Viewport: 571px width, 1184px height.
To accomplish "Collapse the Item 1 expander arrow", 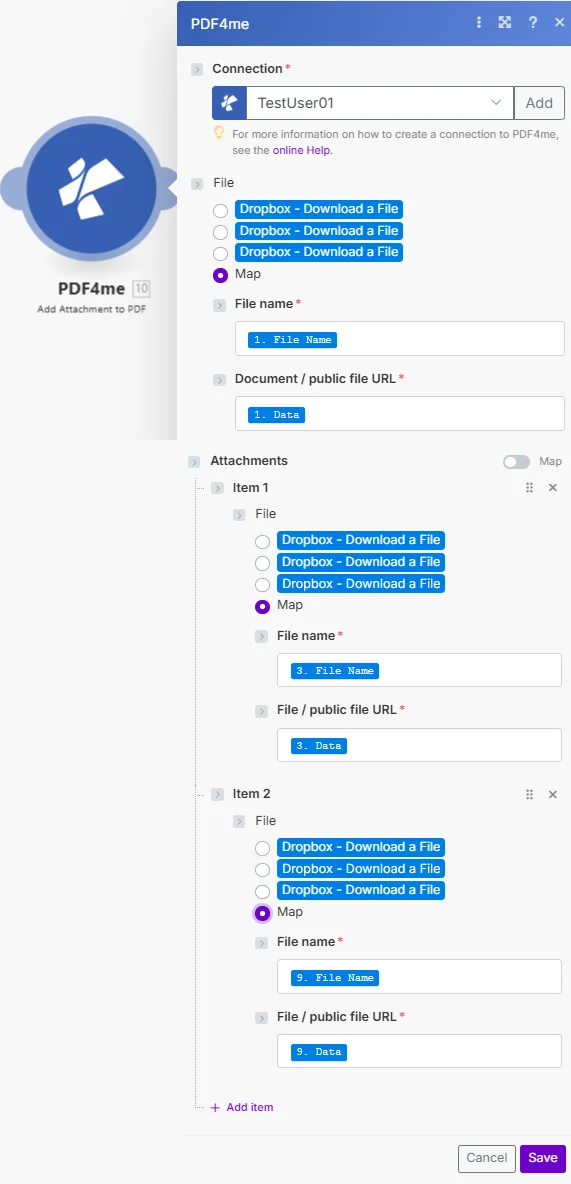I will coord(218,489).
